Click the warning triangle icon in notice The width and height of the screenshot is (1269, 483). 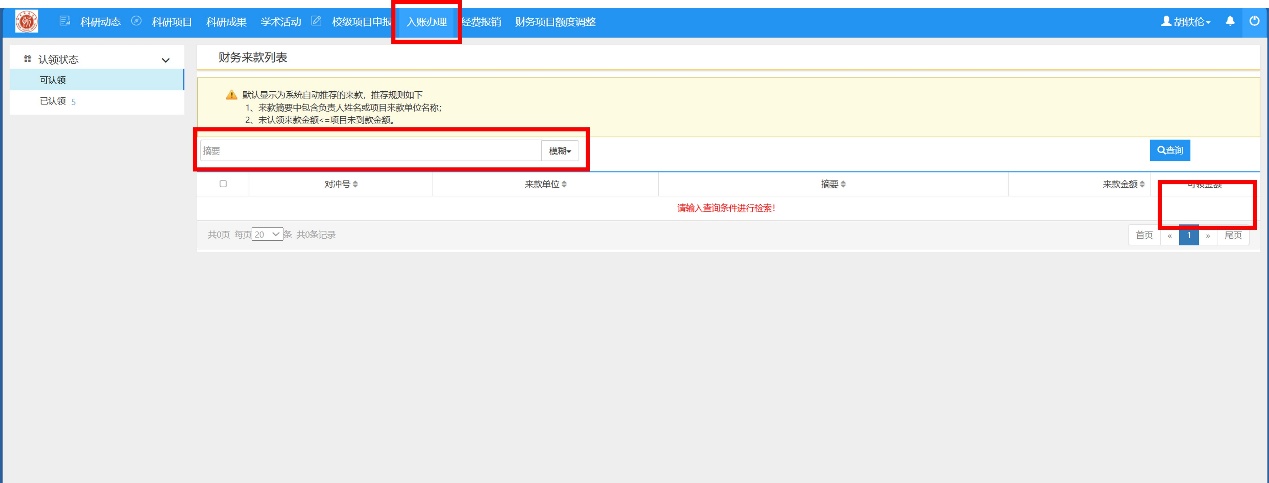[231, 95]
